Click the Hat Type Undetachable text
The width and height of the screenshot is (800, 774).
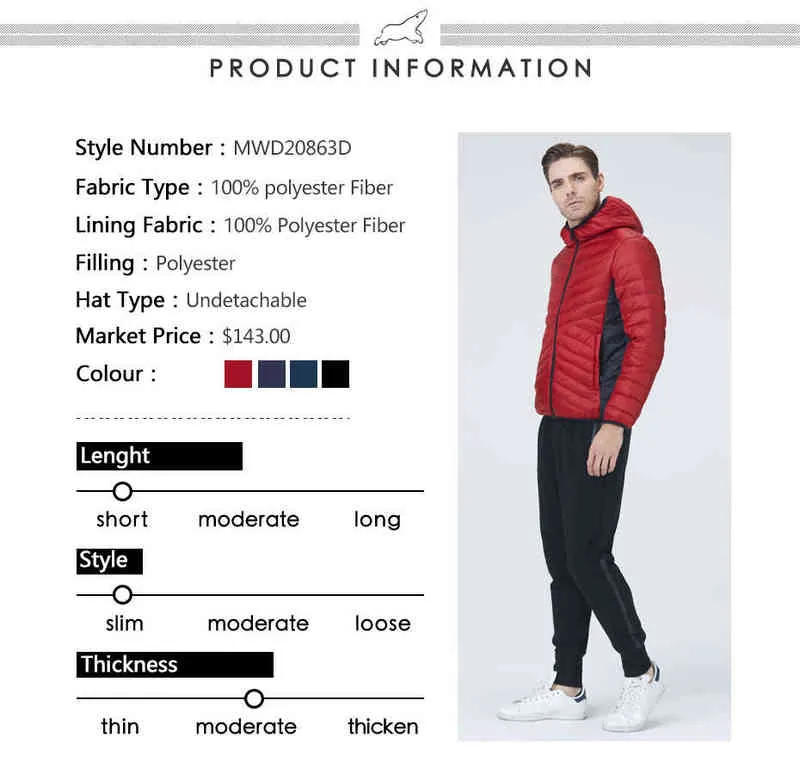click(246, 301)
